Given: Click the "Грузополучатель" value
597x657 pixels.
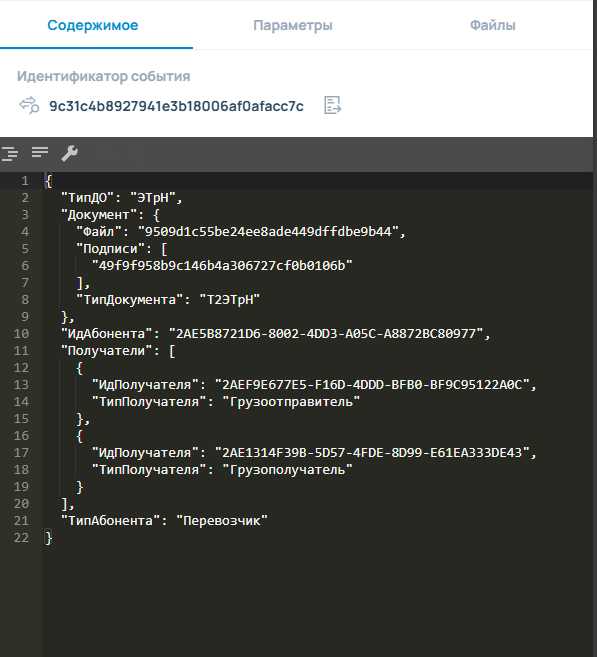Looking at the screenshot, I should pyautogui.click(x=287, y=469).
